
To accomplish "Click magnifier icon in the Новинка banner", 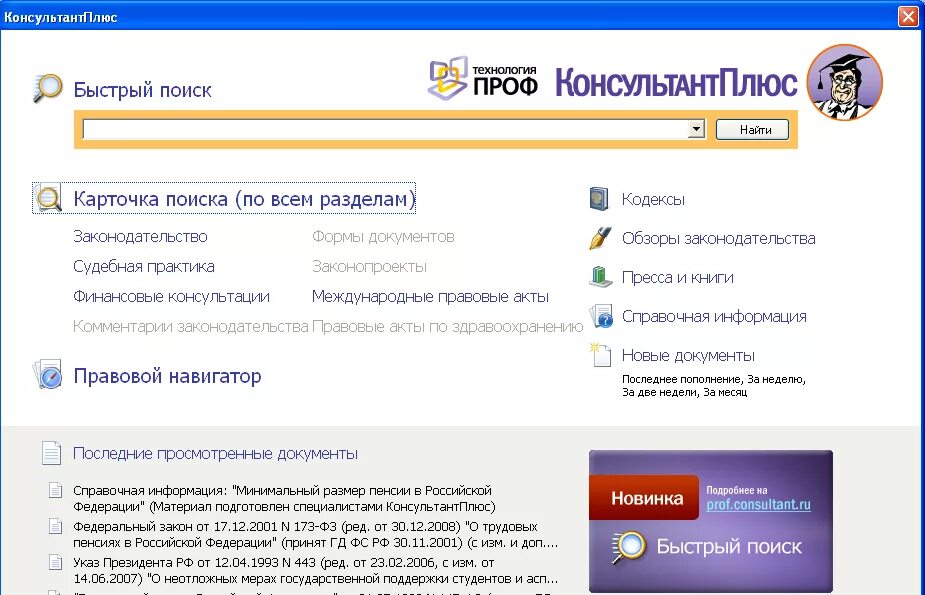I will (629, 547).
